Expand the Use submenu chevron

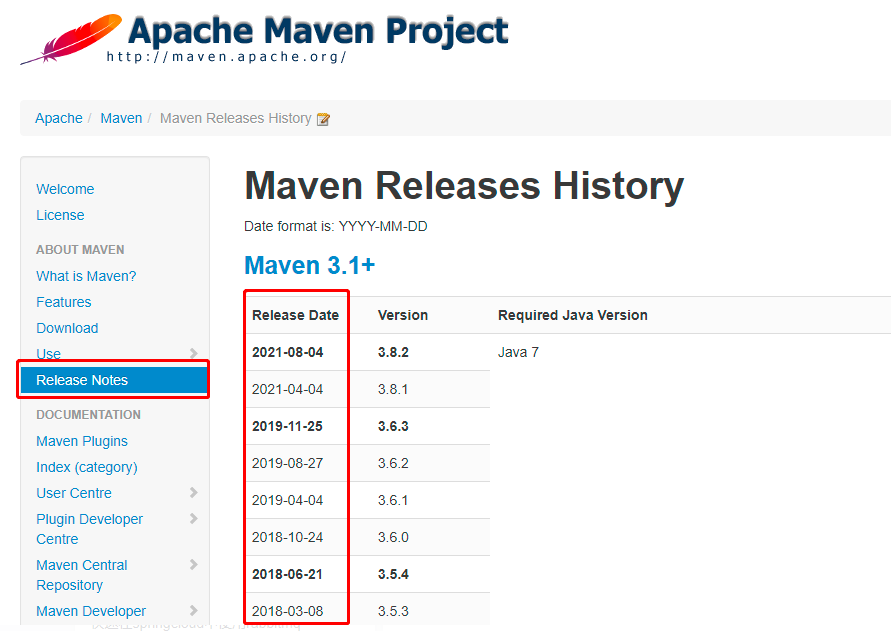[x=193, y=354]
